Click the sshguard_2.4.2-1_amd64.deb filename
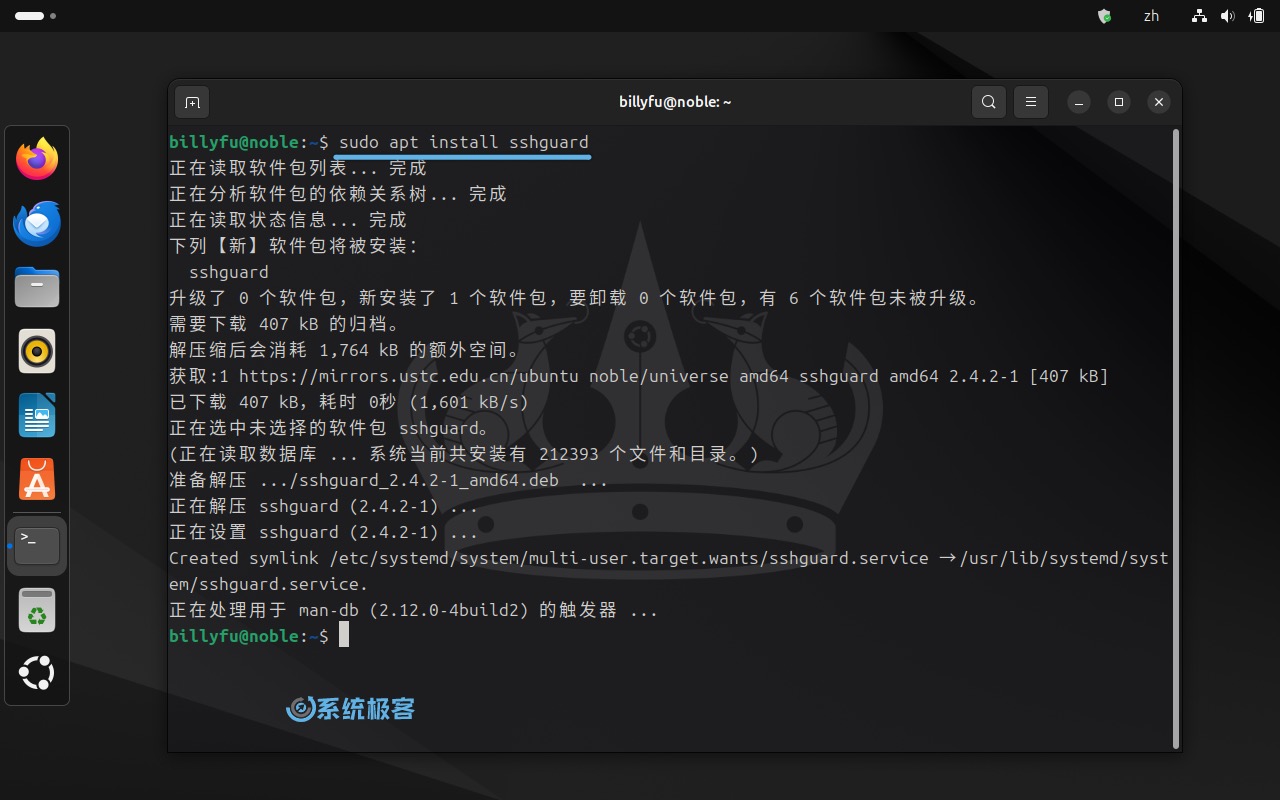1280x800 pixels. [428, 480]
